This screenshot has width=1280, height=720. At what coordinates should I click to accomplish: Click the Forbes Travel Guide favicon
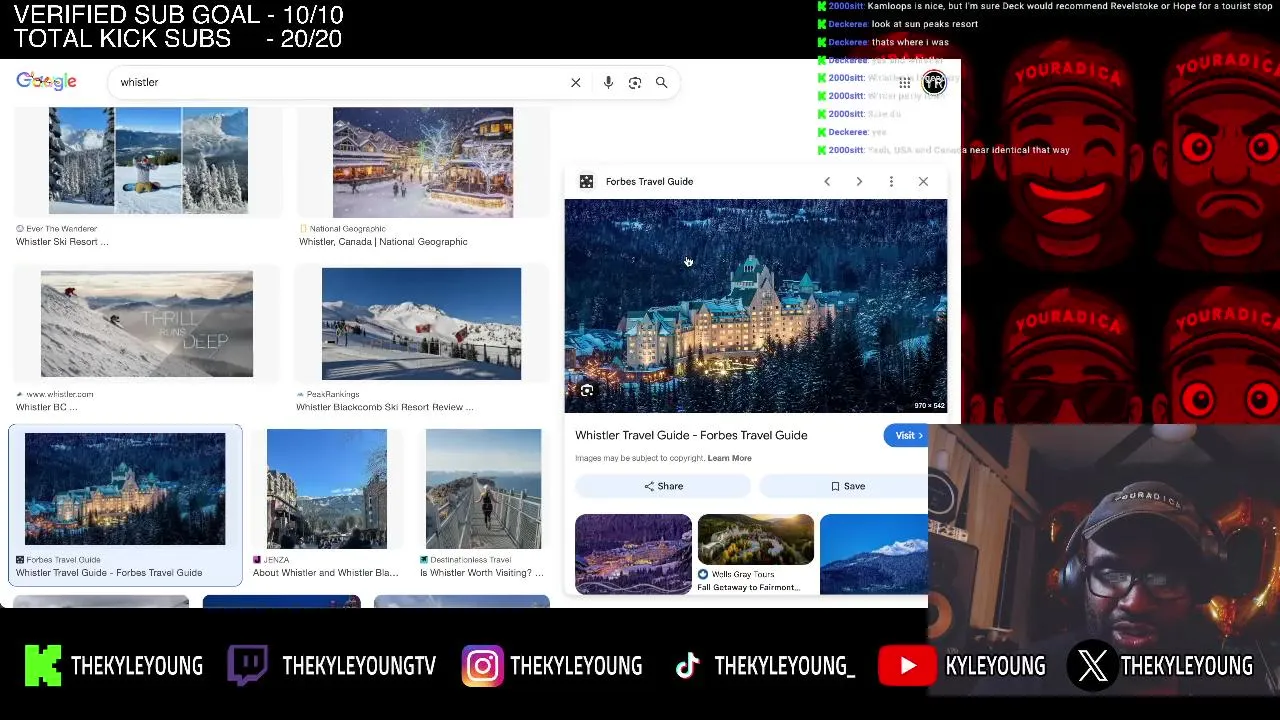[x=587, y=181]
